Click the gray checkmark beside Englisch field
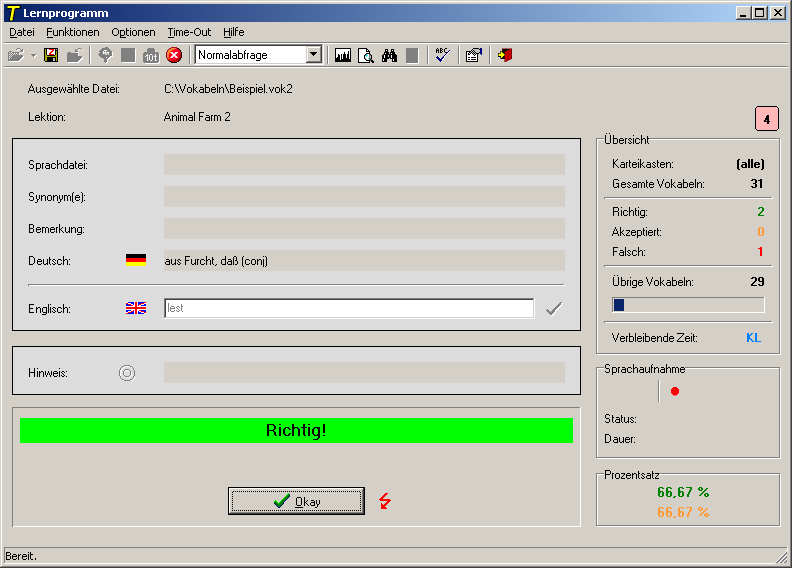Image resolution: width=792 pixels, height=568 pixels. 554,308
